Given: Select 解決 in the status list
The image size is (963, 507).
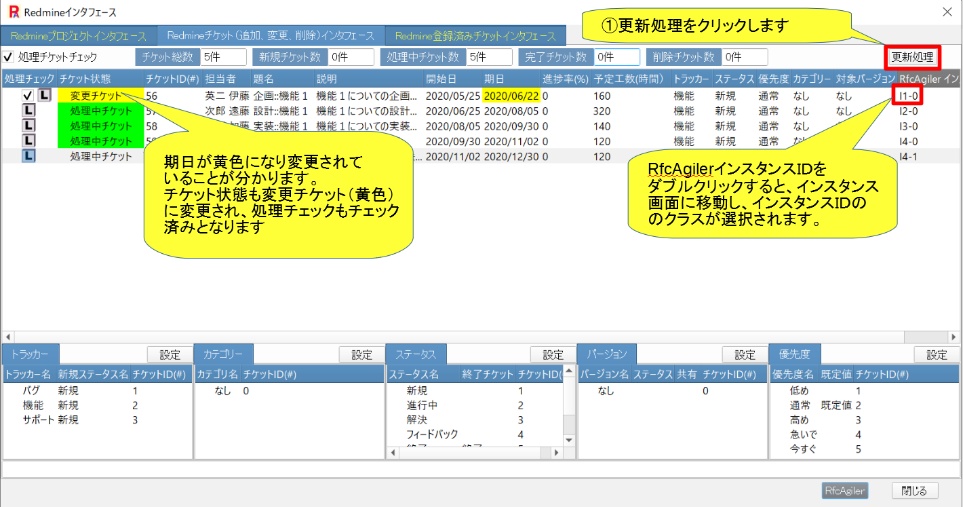Looking at the screenshot, I should pos(416,420).
